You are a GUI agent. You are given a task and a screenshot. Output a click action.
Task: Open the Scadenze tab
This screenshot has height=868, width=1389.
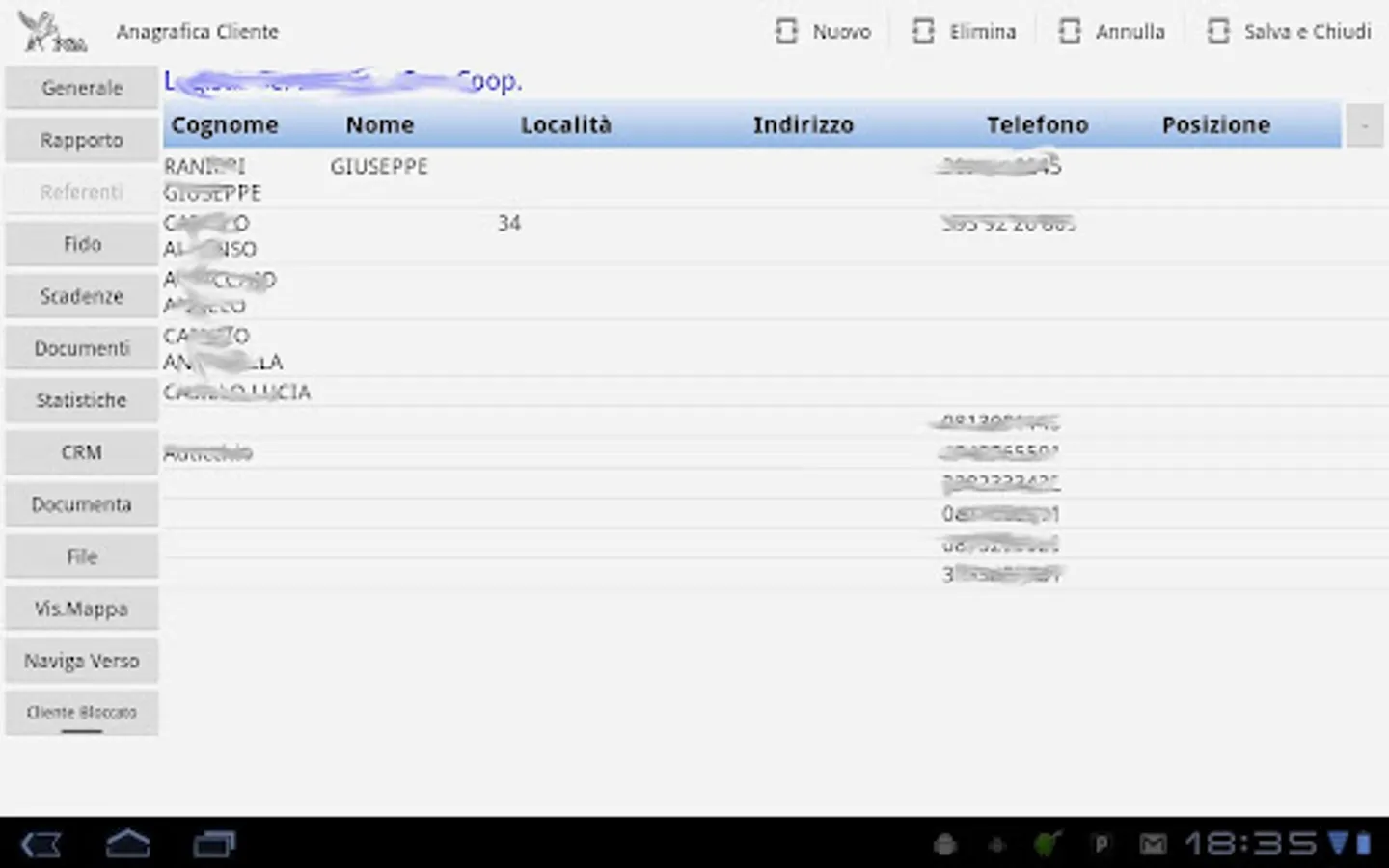click(82, 296)
